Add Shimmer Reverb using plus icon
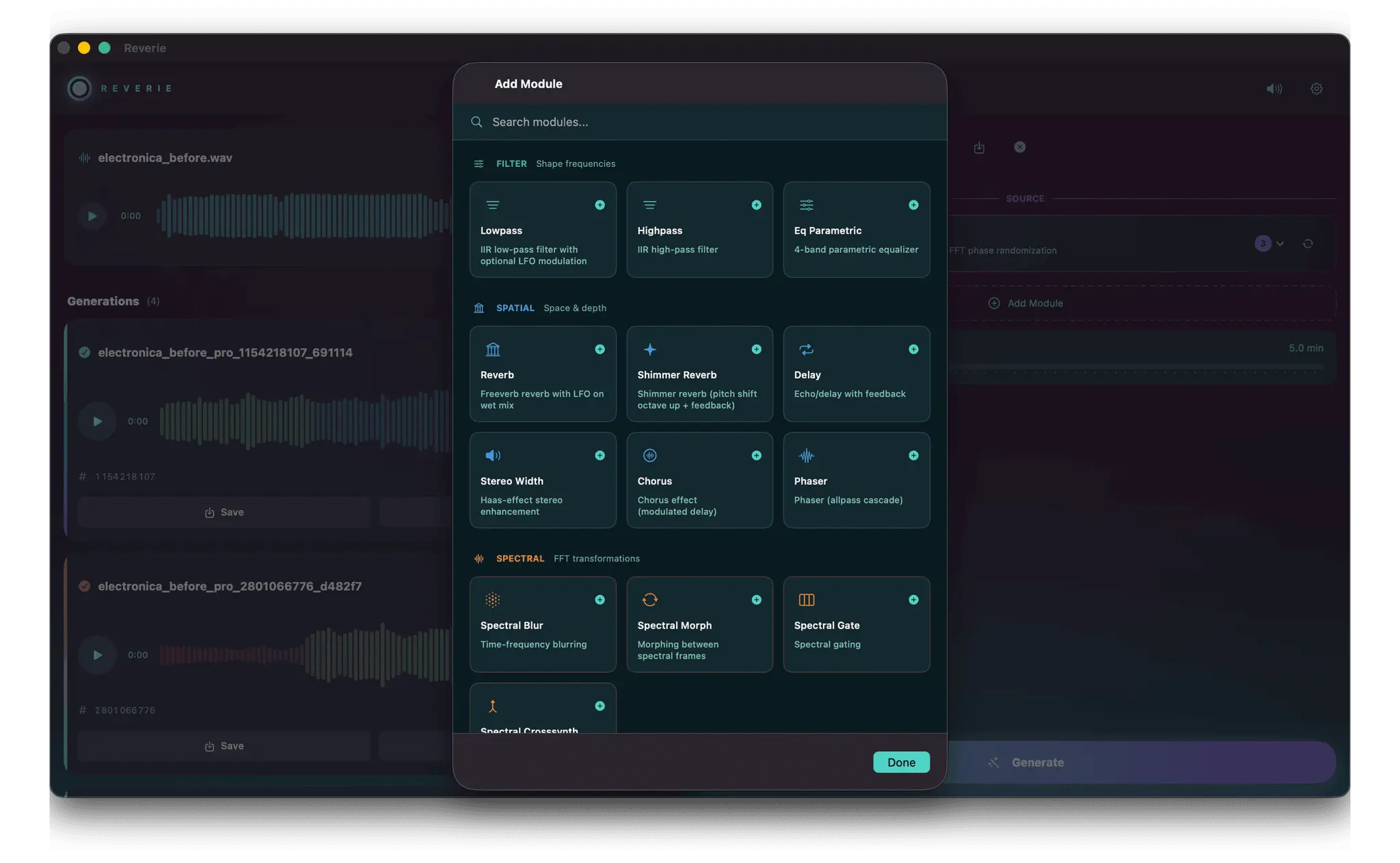 pos(756,349)
